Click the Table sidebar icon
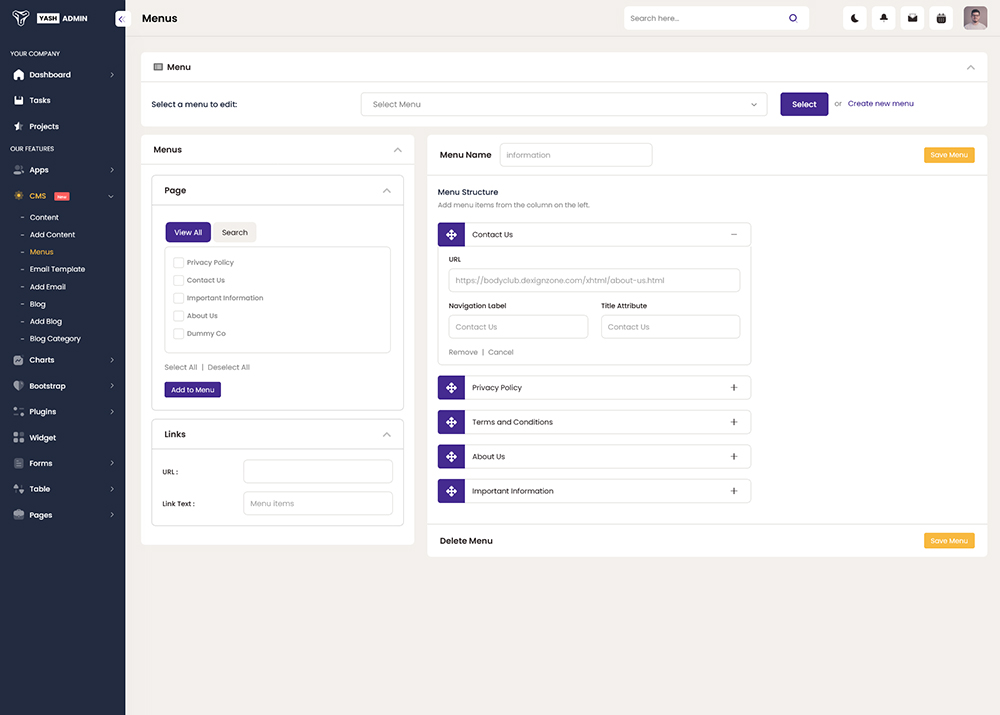1000x715 pixels. tap(18, 489)
